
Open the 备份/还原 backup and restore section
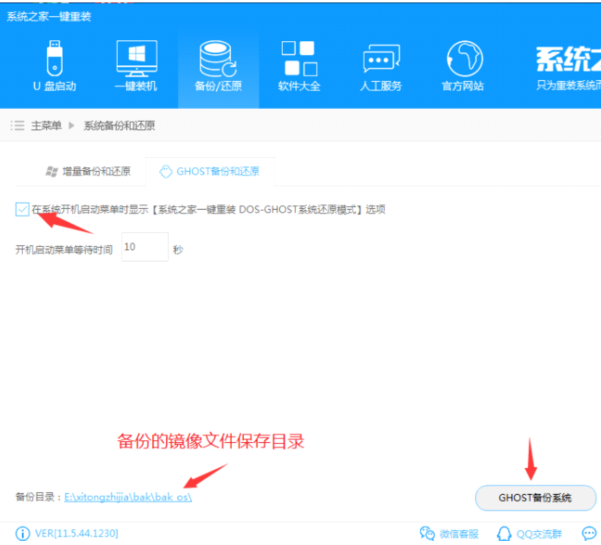coord(217,65)
